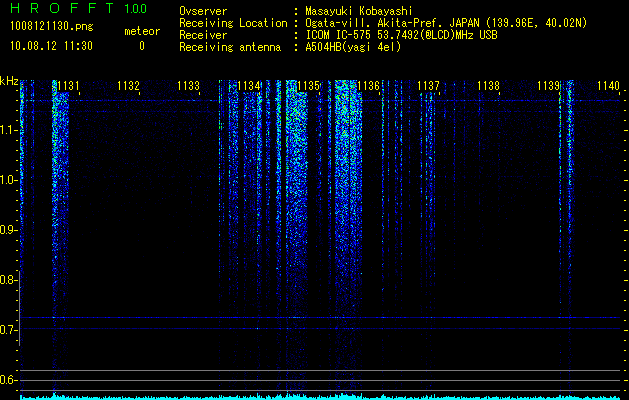Screen dimensions: 629x400
Task: Click the 0.9 kHz axis label
Action: [7, 230]
